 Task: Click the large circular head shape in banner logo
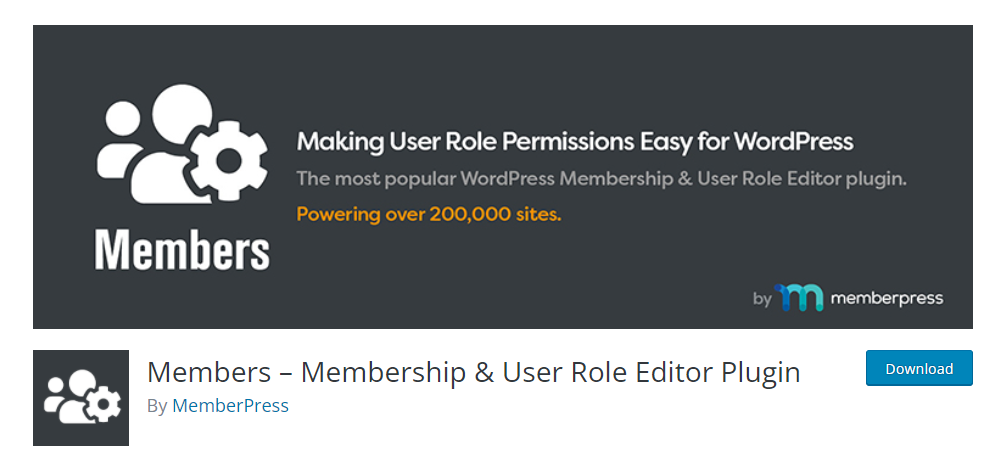tap(183, 114)
